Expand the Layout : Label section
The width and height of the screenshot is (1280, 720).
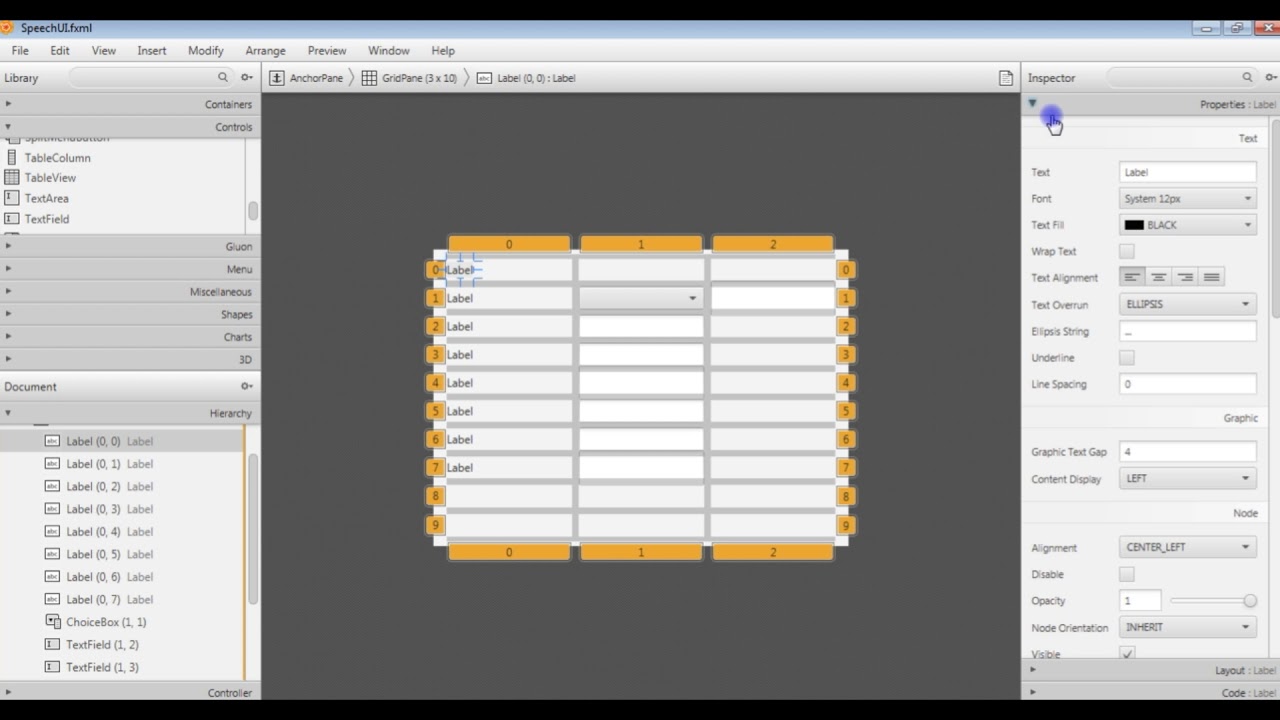point(1150,670)
